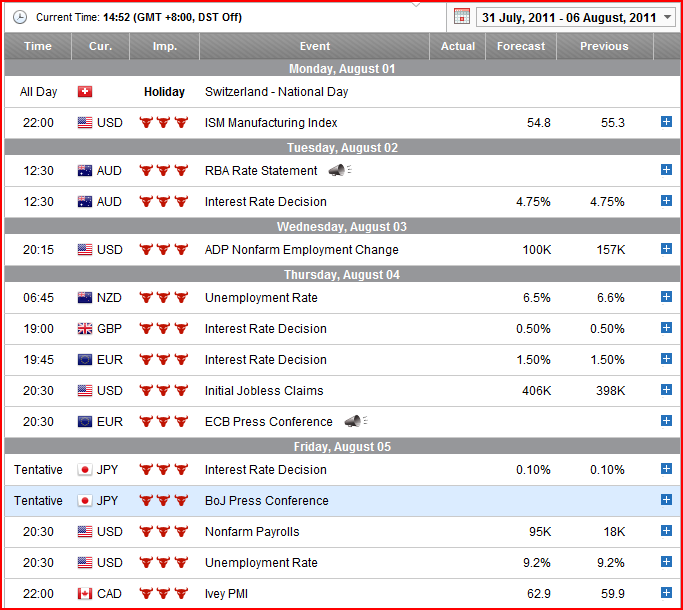
Task: Select the BoJ Press Conference event
Action: point(267,501)
